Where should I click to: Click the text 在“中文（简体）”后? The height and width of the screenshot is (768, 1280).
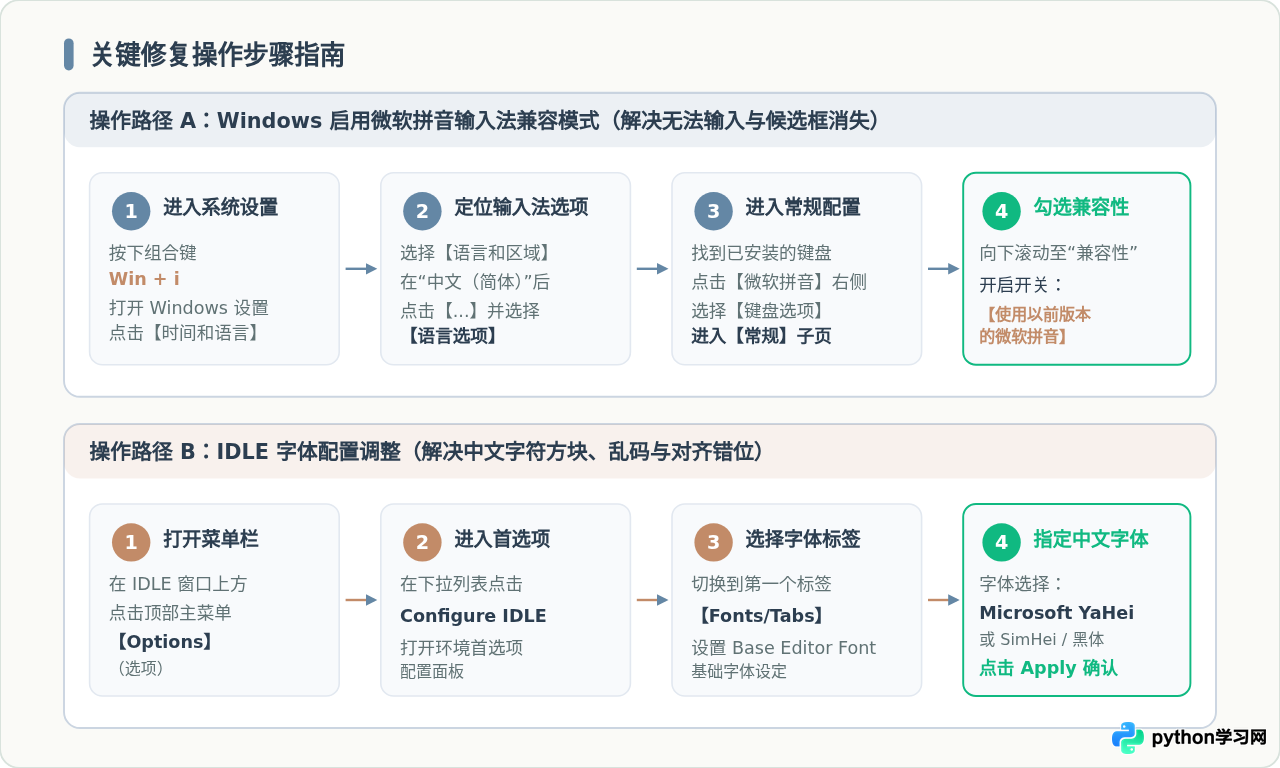point(475,282)
